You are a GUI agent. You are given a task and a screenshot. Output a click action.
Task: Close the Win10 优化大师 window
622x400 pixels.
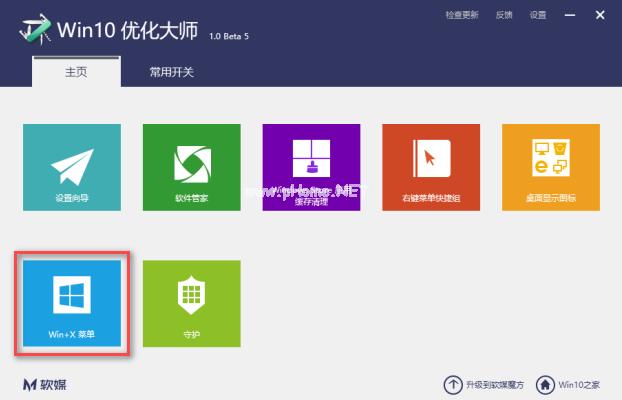600,15
